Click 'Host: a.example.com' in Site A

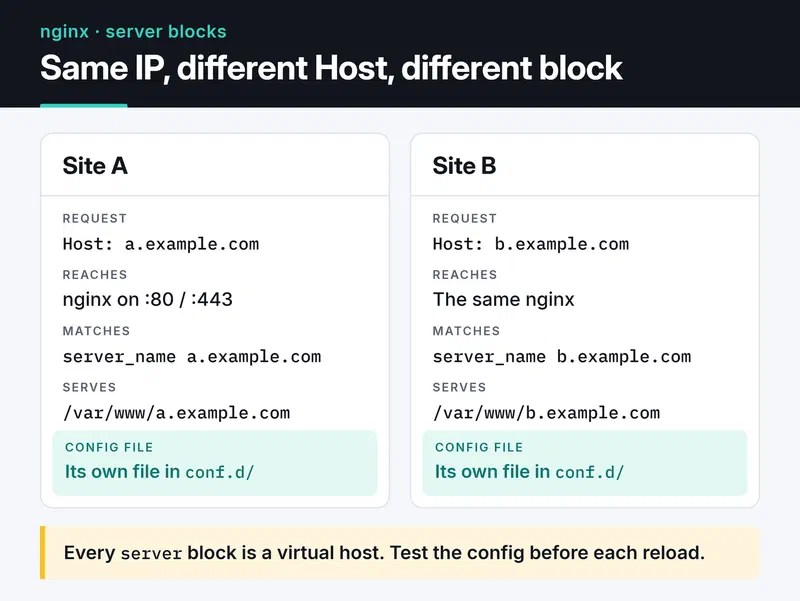pos(161,244)
